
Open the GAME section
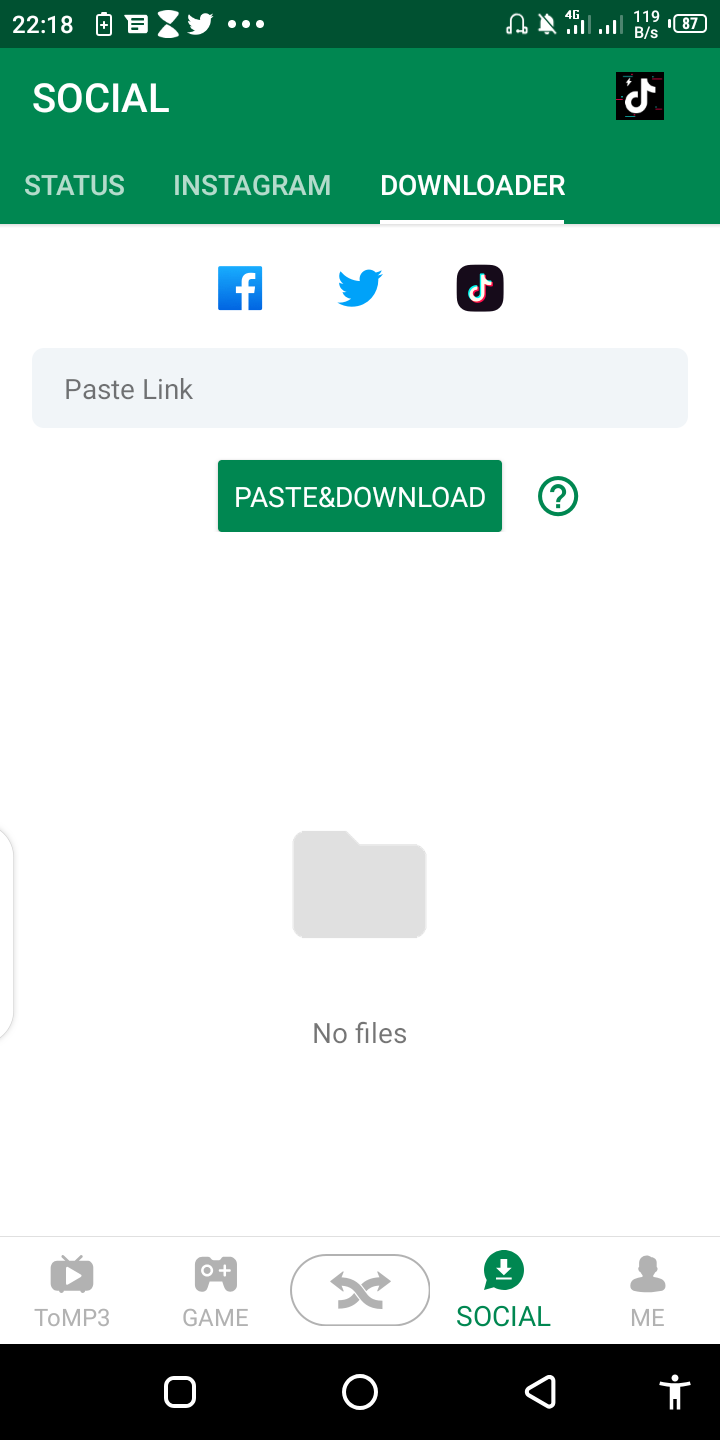point(215,1292)
